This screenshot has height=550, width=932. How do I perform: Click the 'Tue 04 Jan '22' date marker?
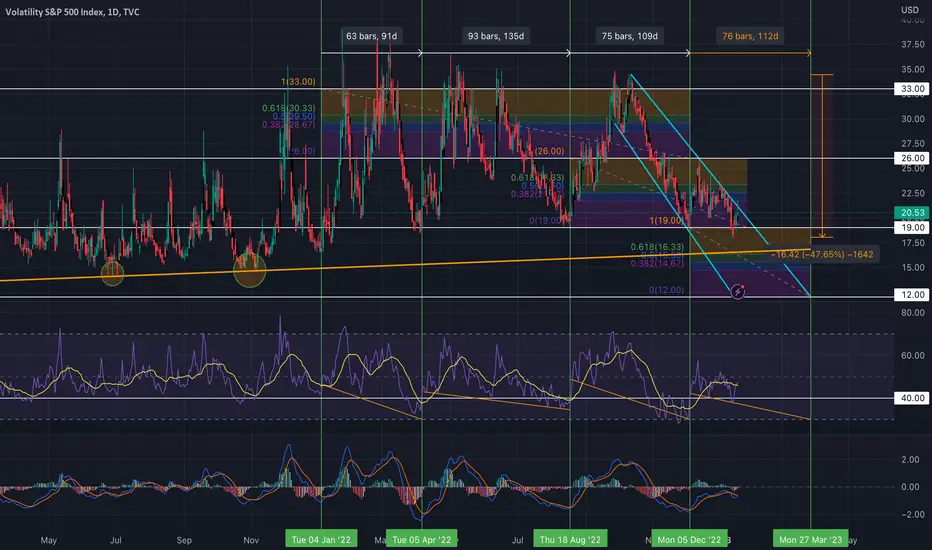tap(321, 540)
